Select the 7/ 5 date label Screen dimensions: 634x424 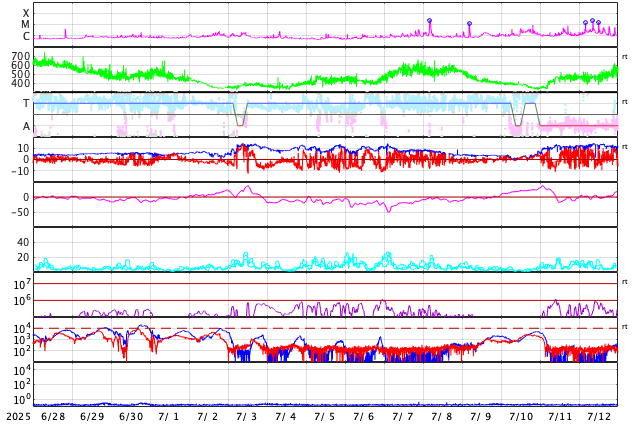coord(325,417)
